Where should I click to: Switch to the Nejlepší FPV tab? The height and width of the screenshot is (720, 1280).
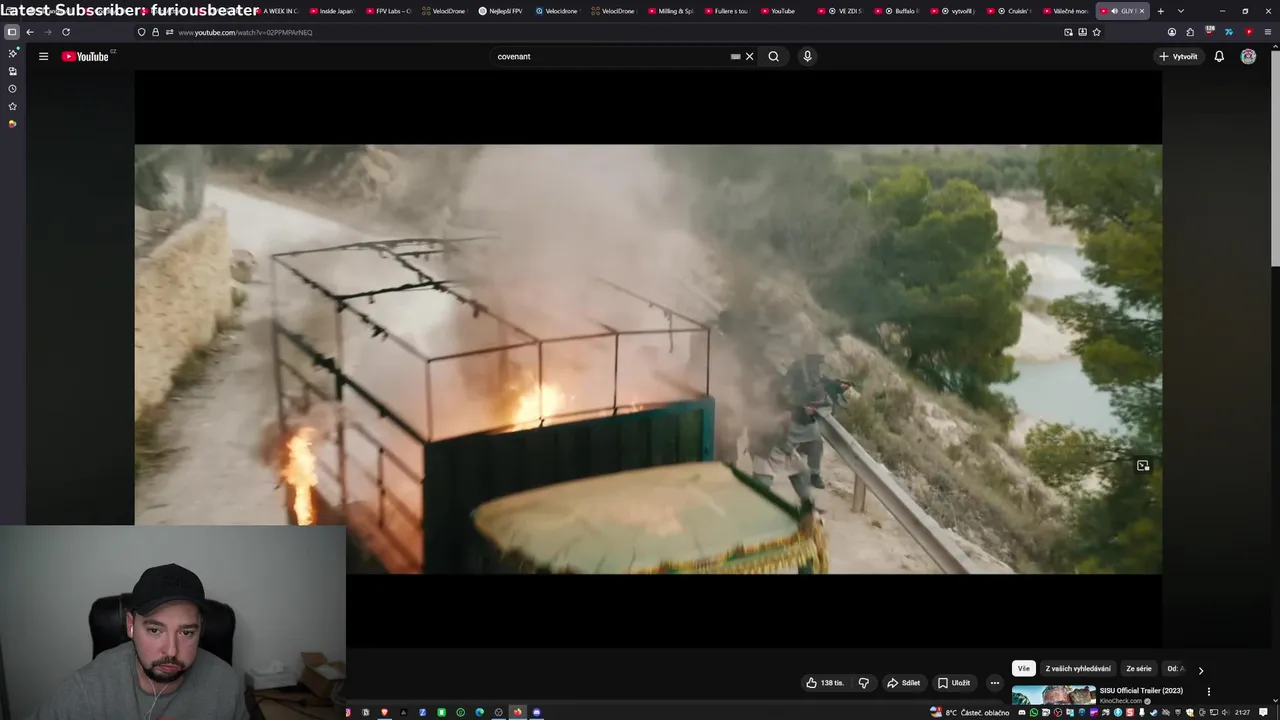pos(500,11)
